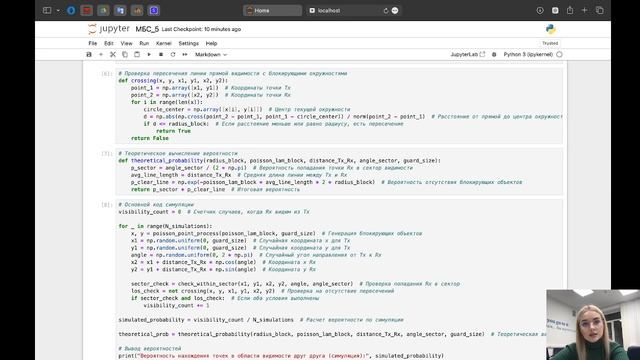The width and height of the screenshot is (640, 360).
Task: Cut selected cell using scissors icon
Action: tap(113, 54)
